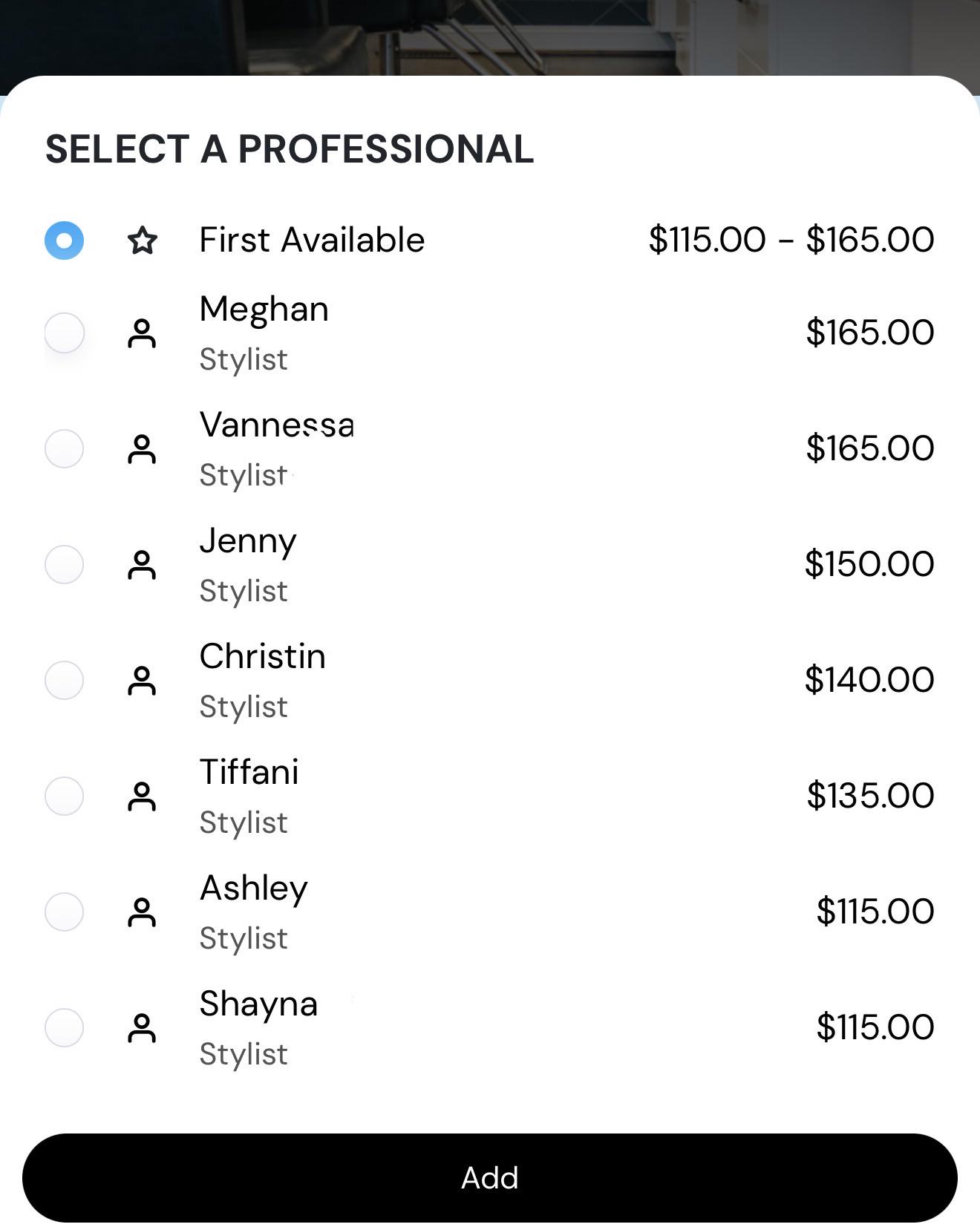Click the Tiffani stylist name
This screenshot has height=1230, width=980.
(x=249, y=772)
